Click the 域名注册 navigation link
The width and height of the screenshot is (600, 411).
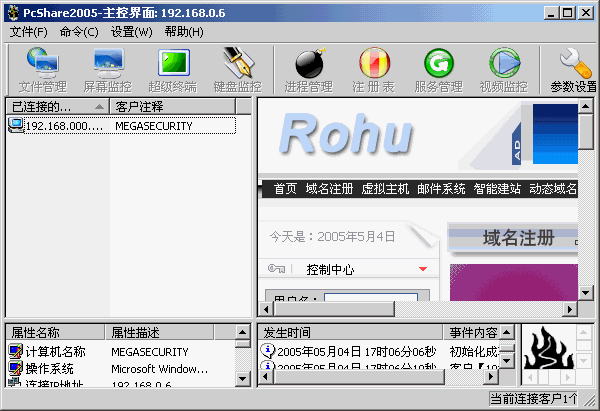[329, 189]
